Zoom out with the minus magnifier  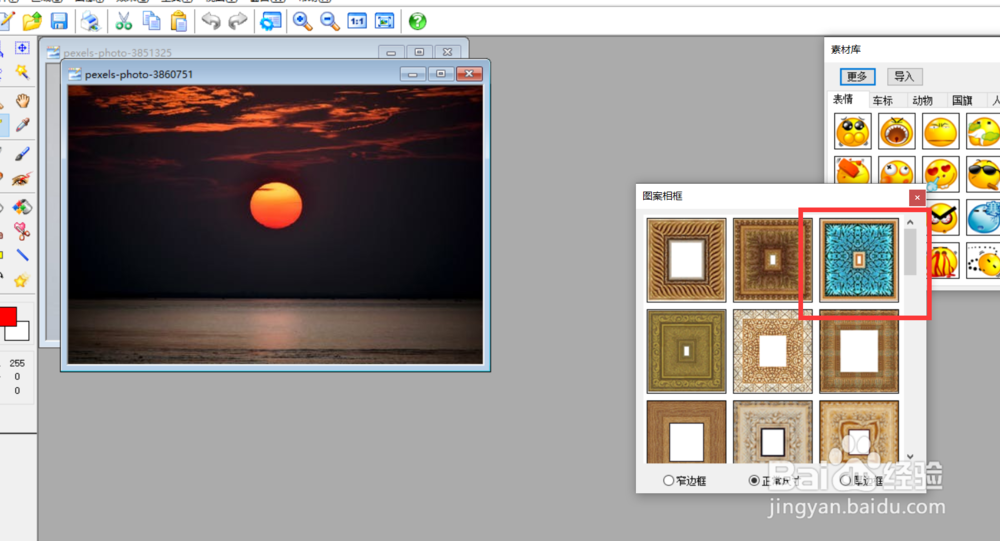(x=330, y=22)
